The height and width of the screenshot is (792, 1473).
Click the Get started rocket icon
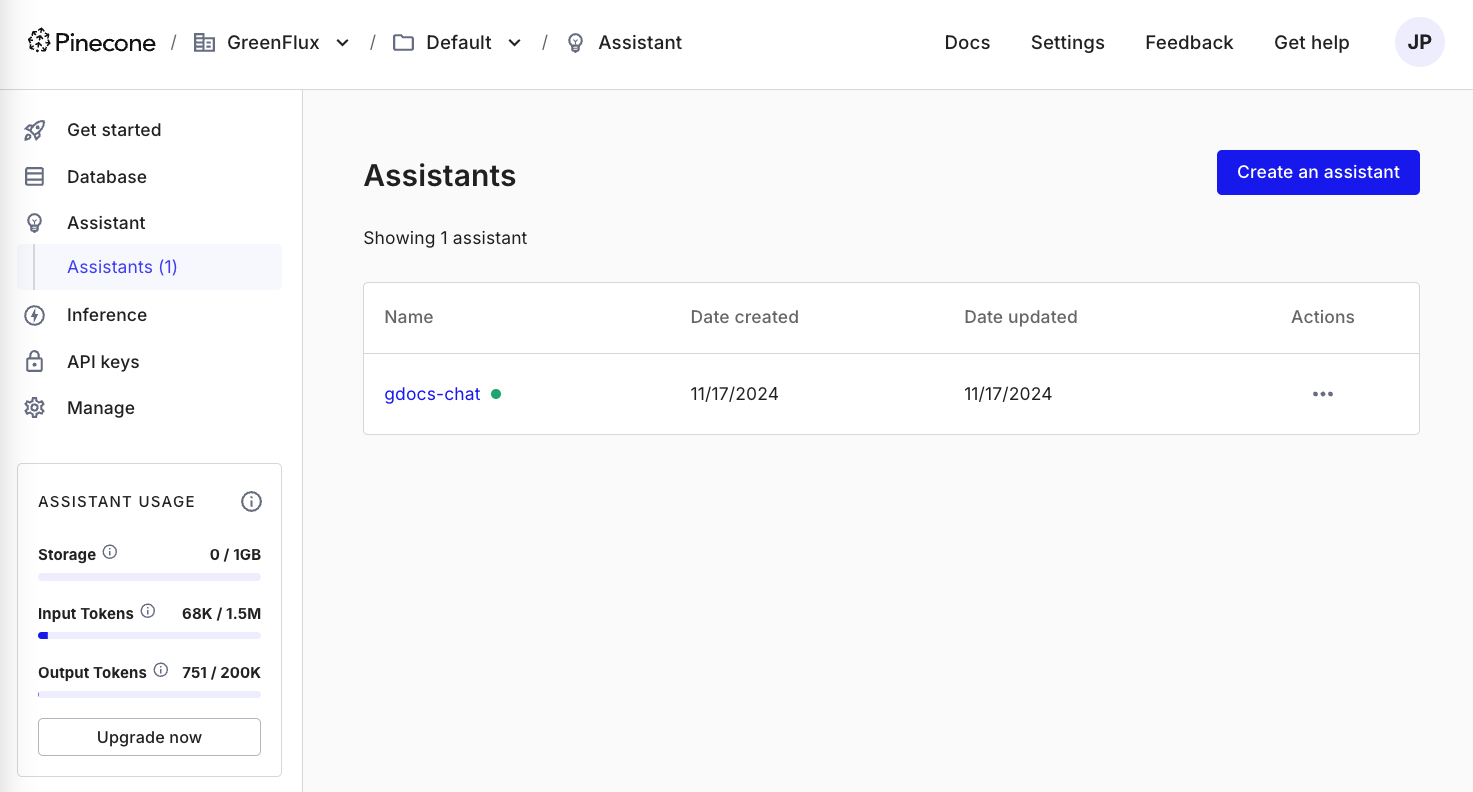click(34, 130)
